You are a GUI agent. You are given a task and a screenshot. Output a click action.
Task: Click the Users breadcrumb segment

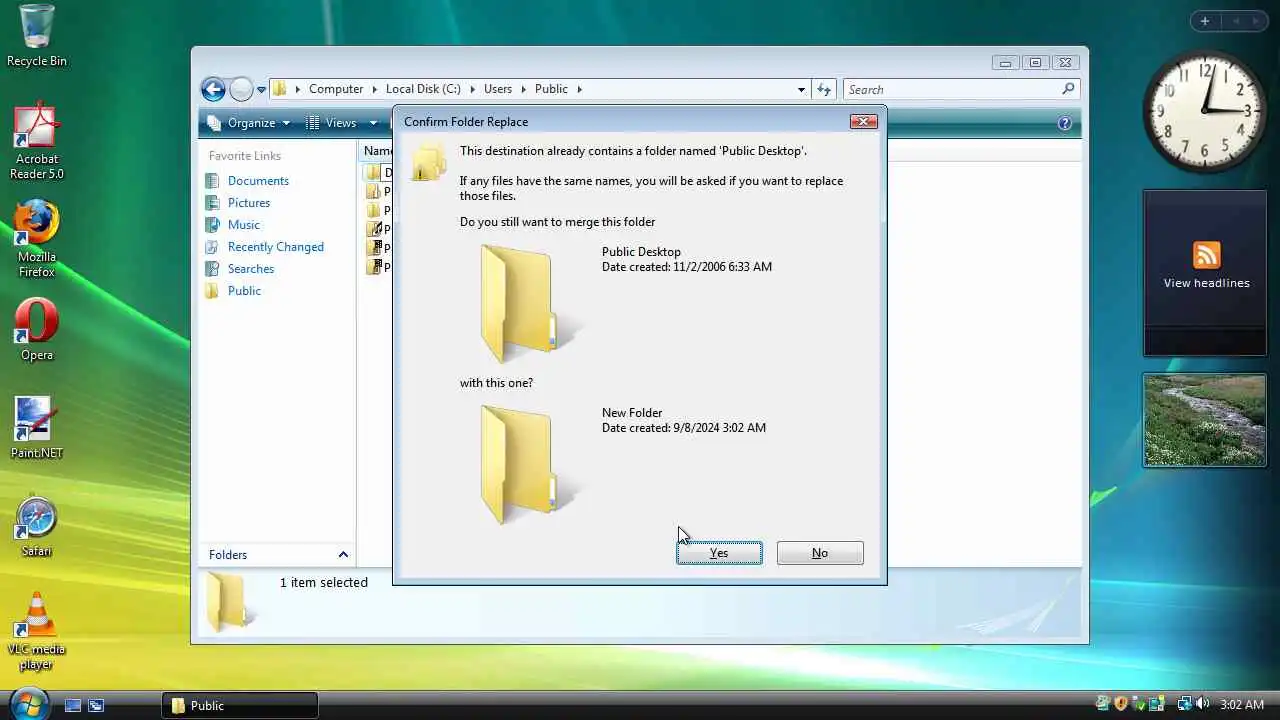[x=498, y=89]
